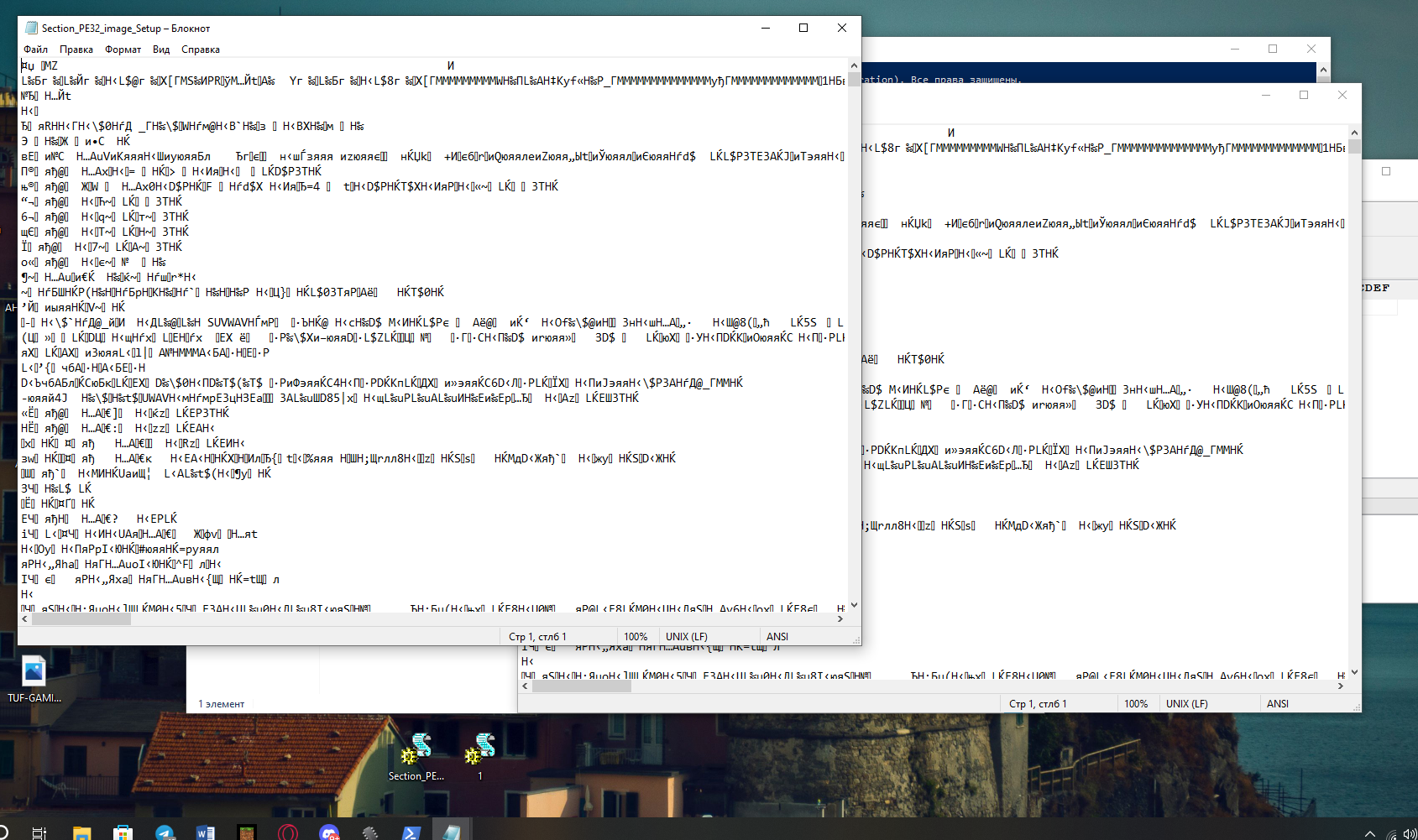Viewport: 1418px width, 840px height.
Task: Minimize the rearmost PowerShell window
Action: point(1235,49)
